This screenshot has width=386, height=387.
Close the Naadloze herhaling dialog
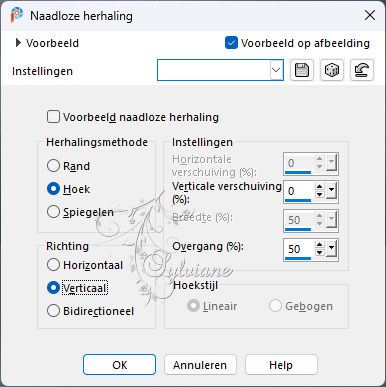pyautogui.click(x=370, y=15)
